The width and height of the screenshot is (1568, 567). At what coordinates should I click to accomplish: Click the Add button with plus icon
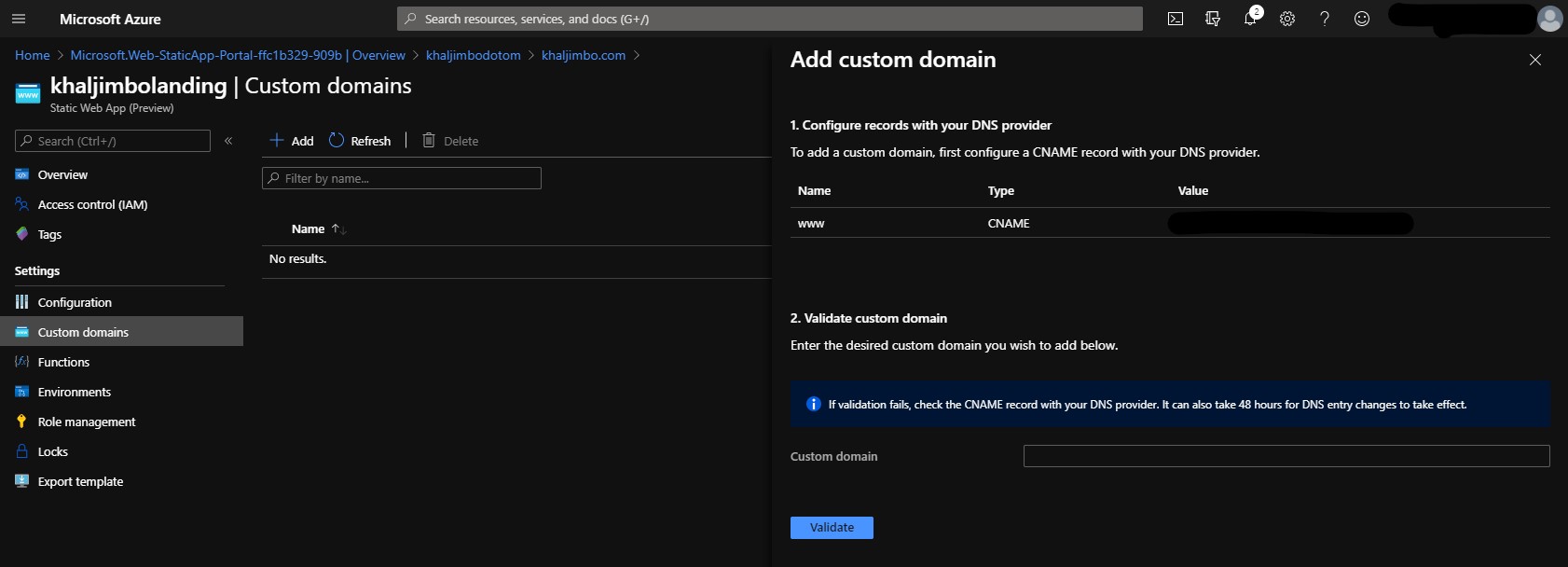click(292, 141)
